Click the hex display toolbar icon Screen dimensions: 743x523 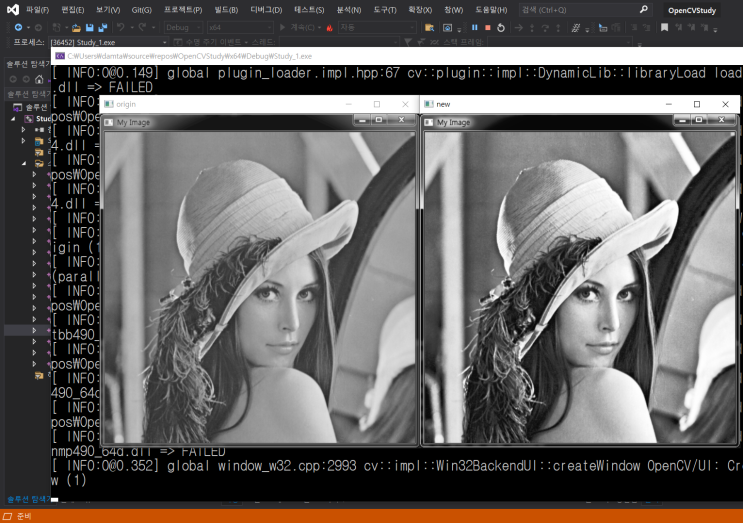[x=576, y=28]
